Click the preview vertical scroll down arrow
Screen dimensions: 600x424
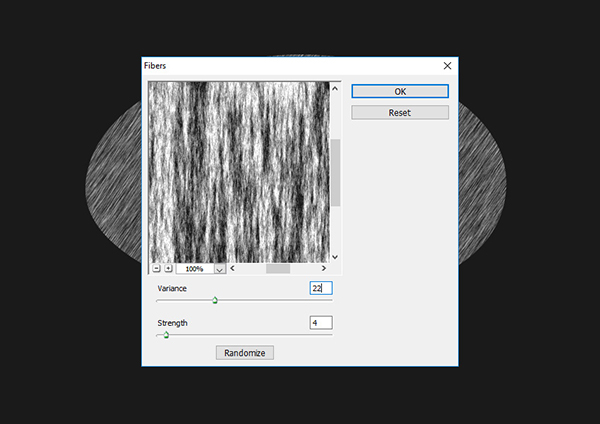coord(335,257)
